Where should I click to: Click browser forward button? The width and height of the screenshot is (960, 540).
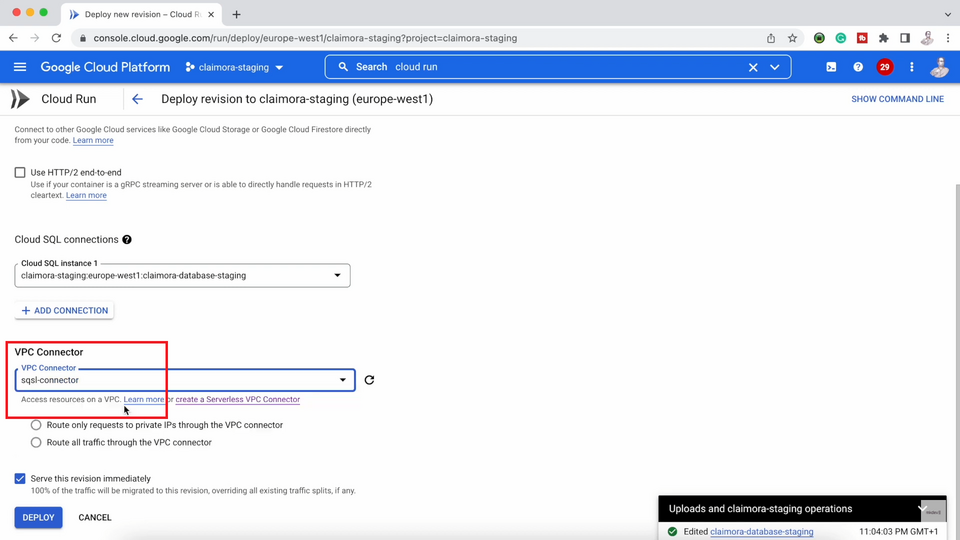click(35, 38)
